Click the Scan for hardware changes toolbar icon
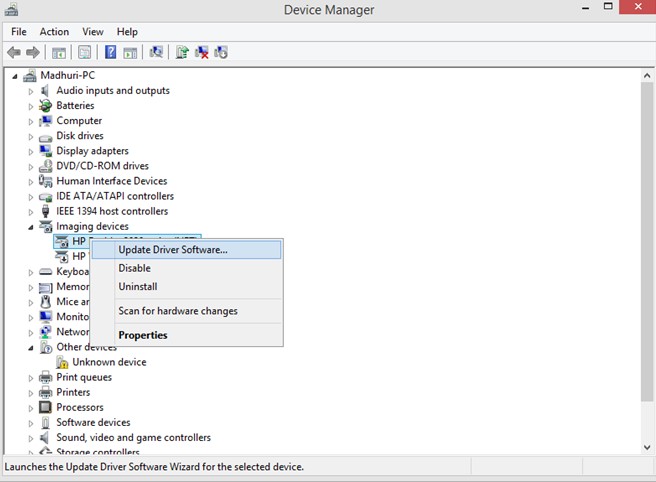 pyautogui.click(x=156, y=52)
